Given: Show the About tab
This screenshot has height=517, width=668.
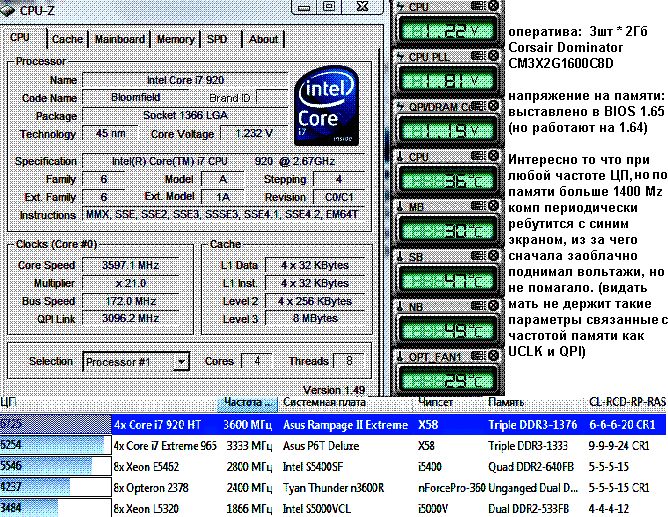Looking at the screenshot, I should click(263, 39).
